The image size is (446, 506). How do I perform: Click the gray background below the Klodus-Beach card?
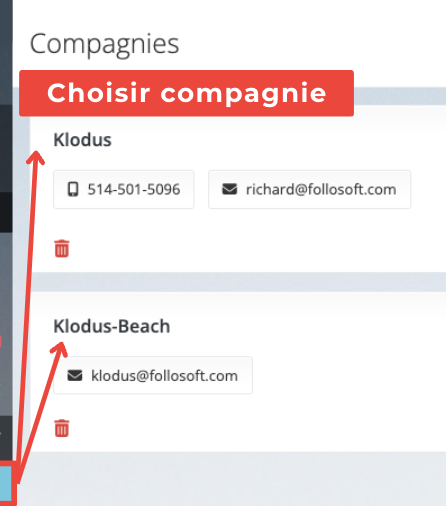pos(233,479)
